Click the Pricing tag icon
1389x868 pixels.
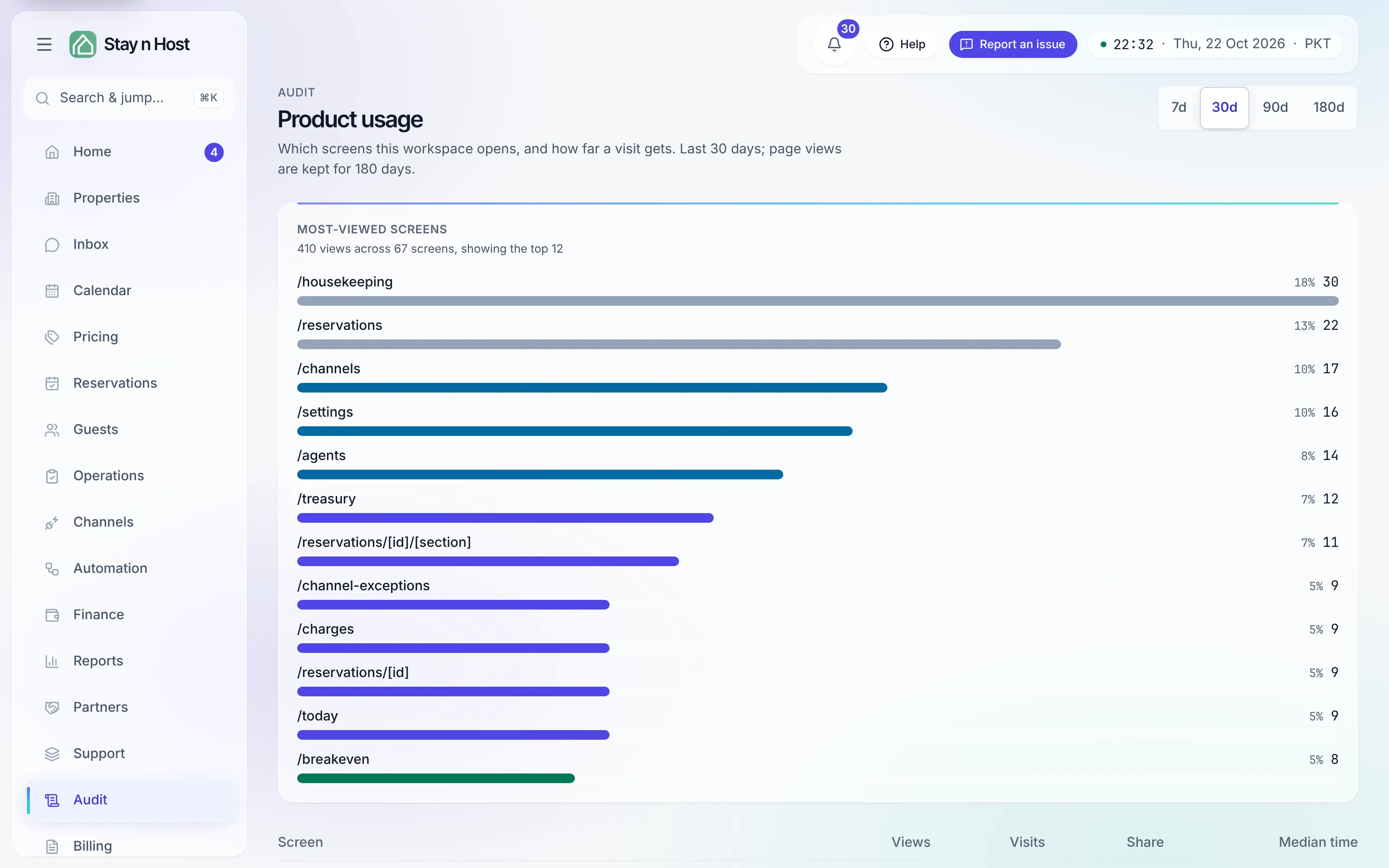[52, 337]
